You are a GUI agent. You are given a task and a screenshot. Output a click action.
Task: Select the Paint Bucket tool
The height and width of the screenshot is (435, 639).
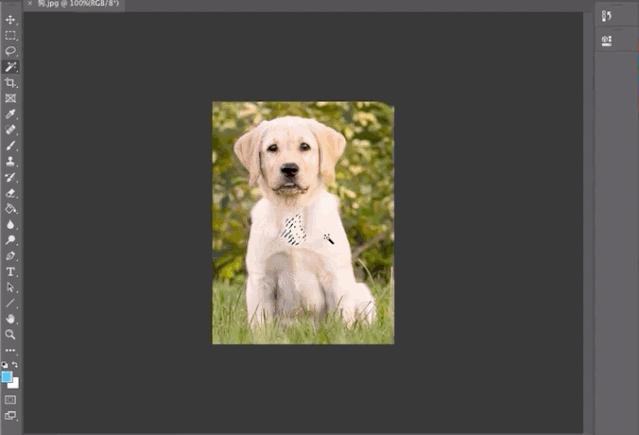pyautogui.click(x=10, y=209)
